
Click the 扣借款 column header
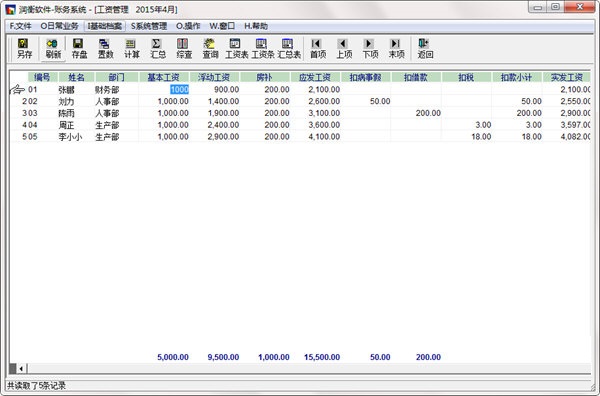416,77
